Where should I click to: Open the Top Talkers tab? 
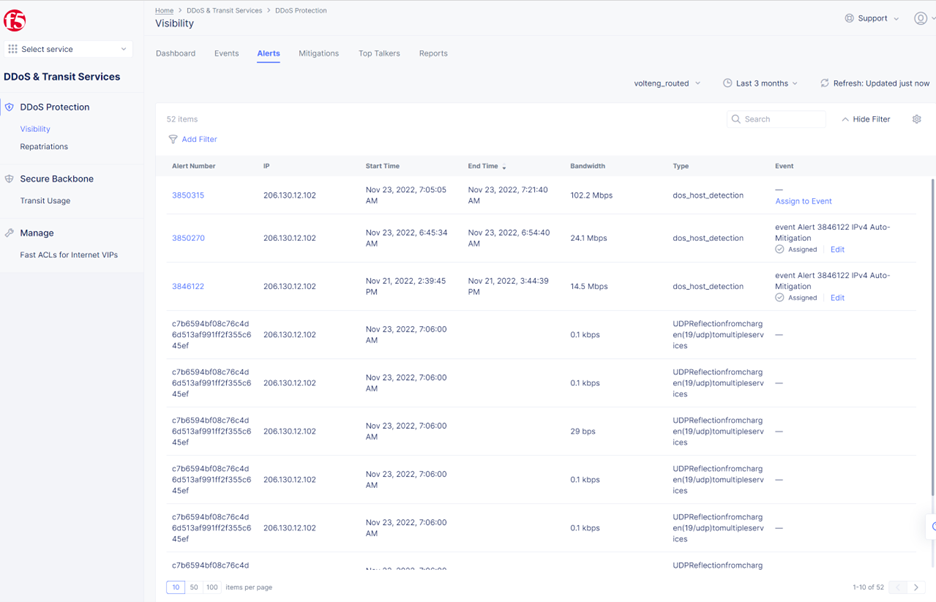(x=379, y=53)
